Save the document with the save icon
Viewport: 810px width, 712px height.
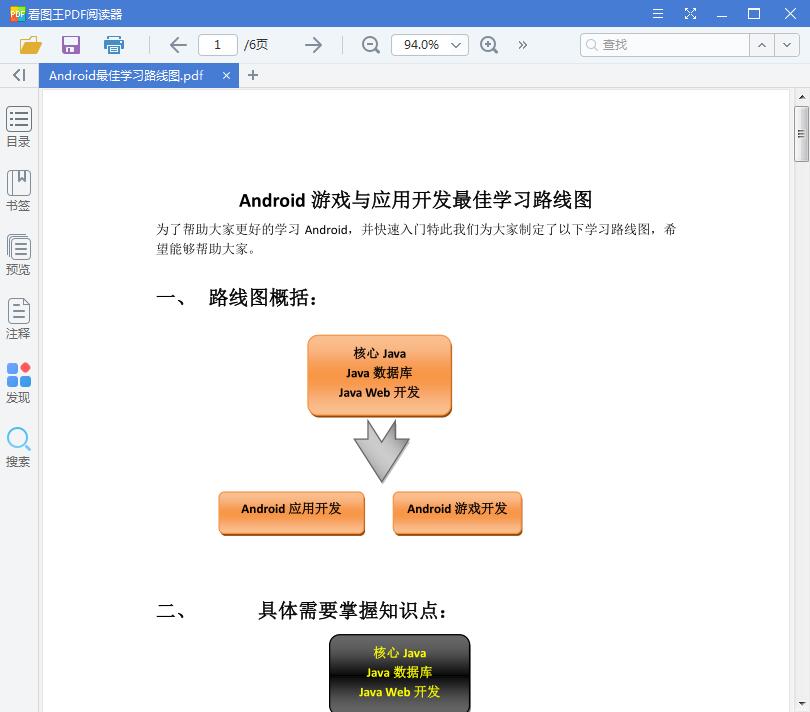click(x=70, y=45)
